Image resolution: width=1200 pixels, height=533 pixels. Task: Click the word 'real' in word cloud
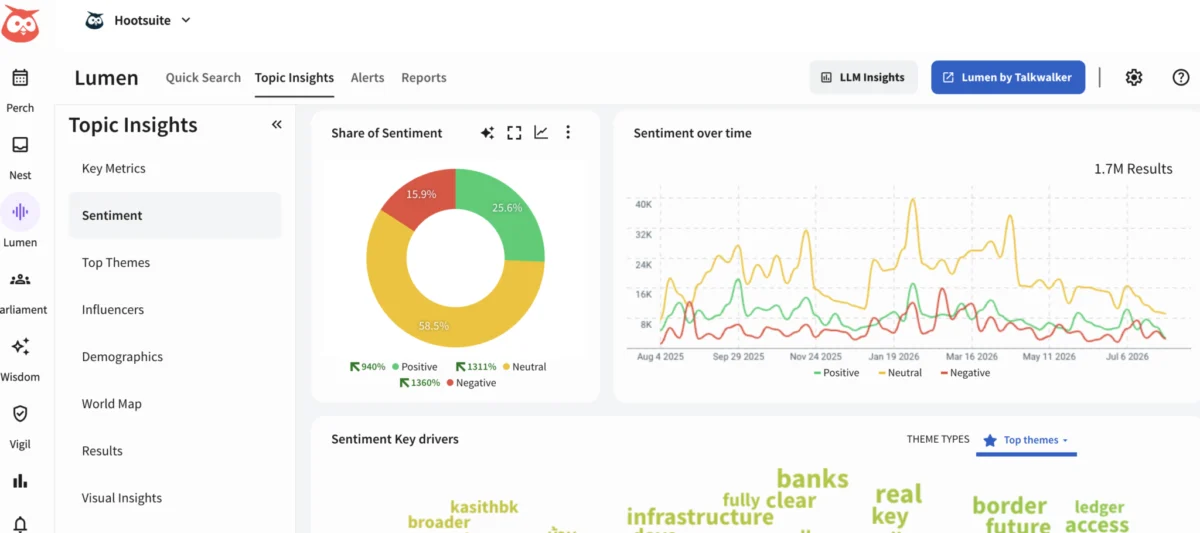tap(898, 495)
